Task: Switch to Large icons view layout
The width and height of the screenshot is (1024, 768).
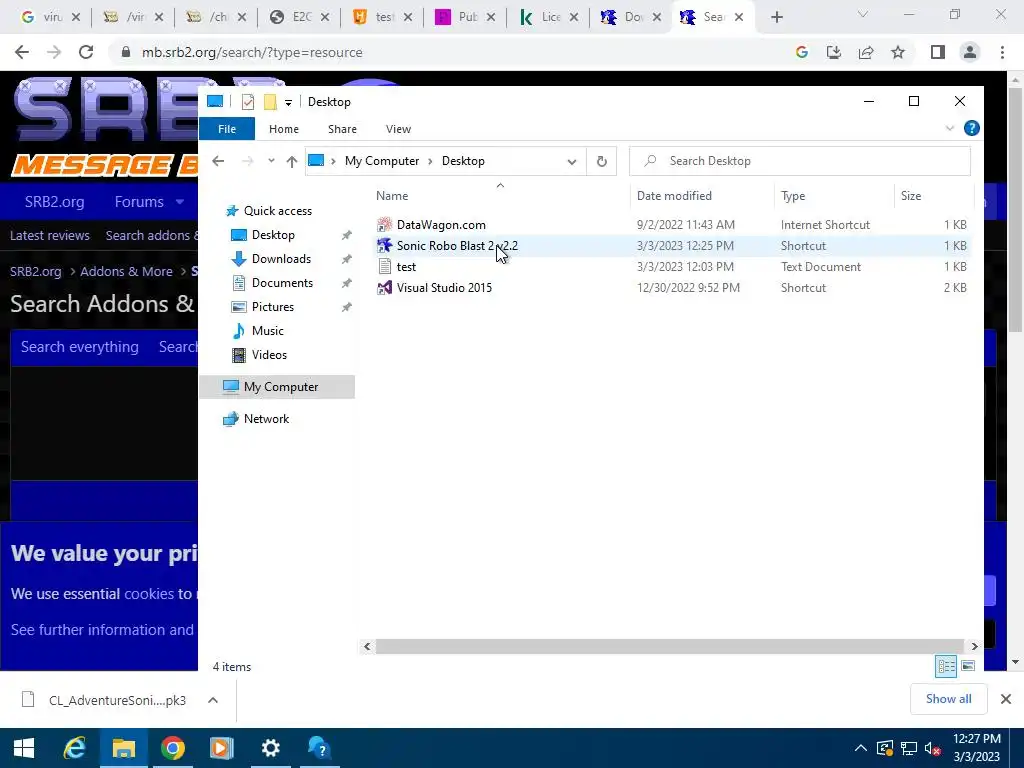Action: 968,666
